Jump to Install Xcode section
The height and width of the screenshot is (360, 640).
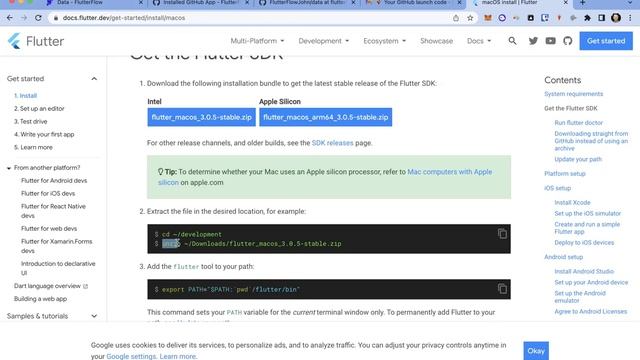pyautogui.click(x=572, y=202)
